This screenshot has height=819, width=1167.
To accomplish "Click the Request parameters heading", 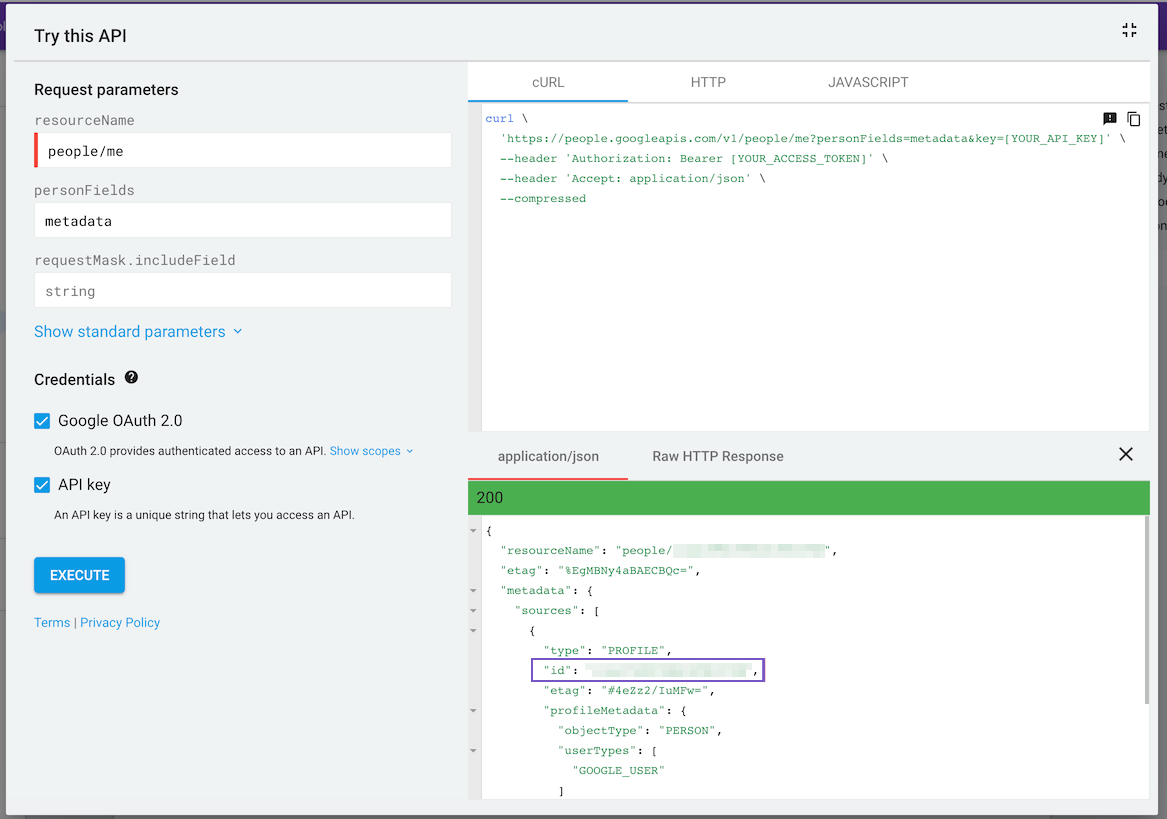I will coord(106,89).
